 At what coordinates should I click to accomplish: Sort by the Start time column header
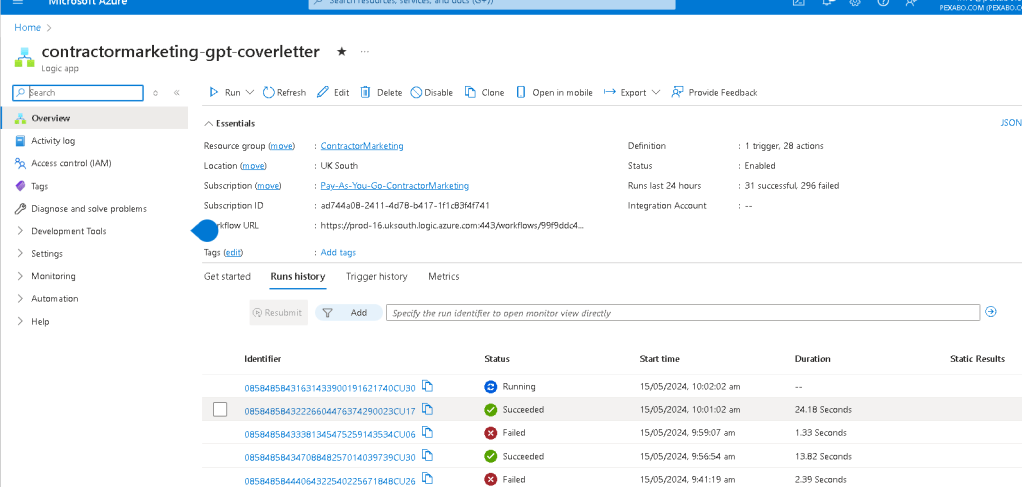(x=659, y=359)
